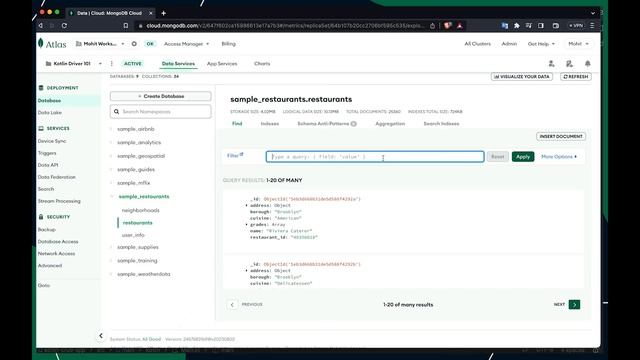640x360 pixels.
Task: Click the browser back arrow
Action: (40, 25)
